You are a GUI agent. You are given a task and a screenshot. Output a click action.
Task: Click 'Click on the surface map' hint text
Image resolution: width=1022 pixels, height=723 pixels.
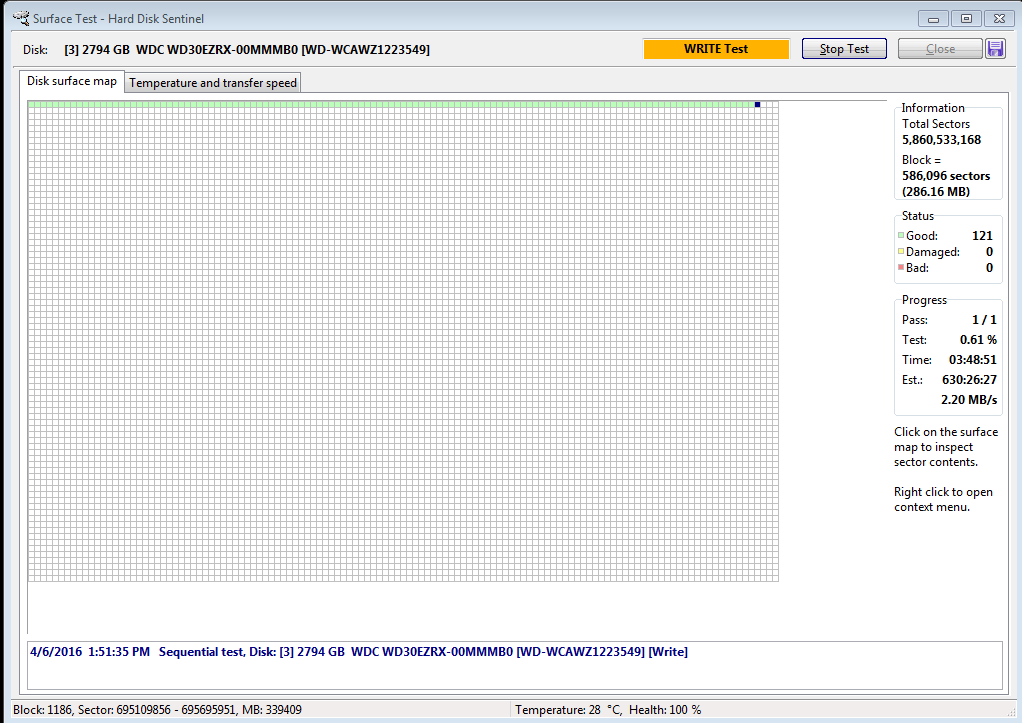click(x=946, y=447)
